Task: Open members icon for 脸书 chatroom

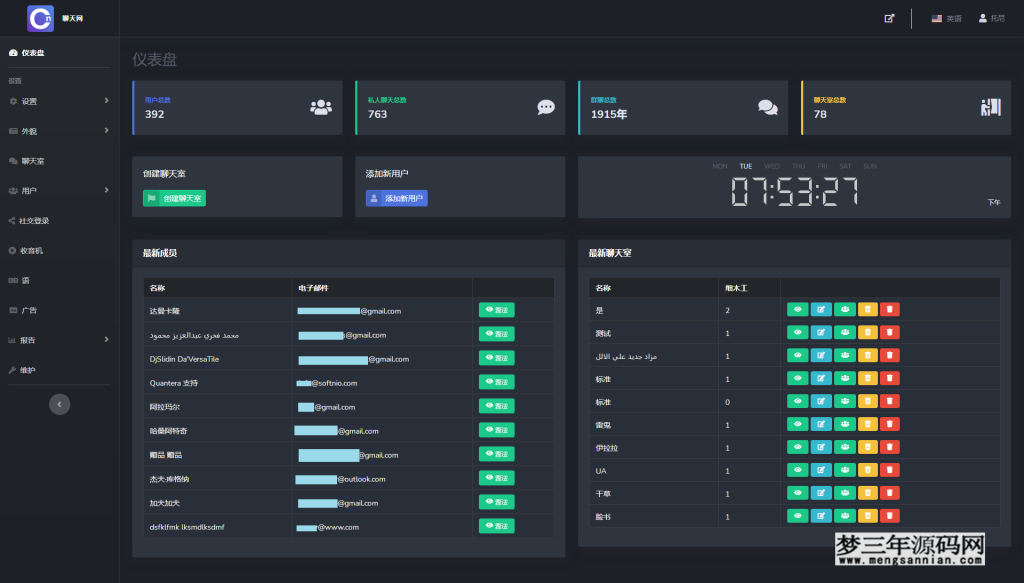Action: tap(844, 517)
